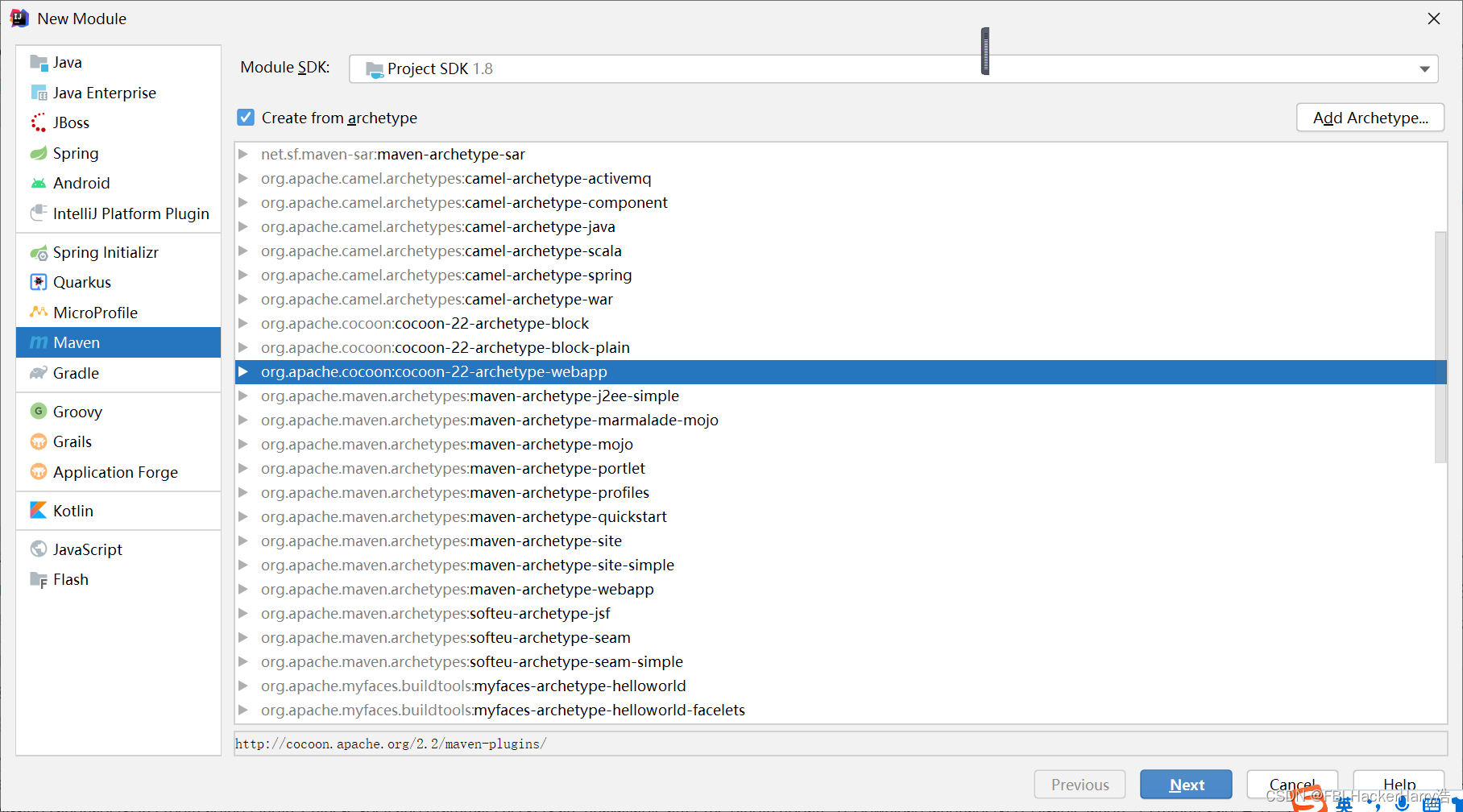Expand net.sf.maven-sar:maven-archetype-sar node

[x=242, y=154]
